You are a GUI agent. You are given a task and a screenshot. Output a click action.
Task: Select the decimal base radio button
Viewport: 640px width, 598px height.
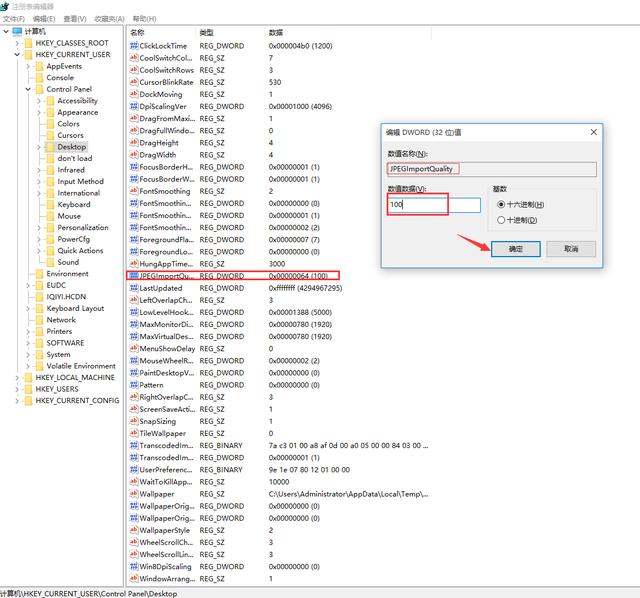coord(501,220)
